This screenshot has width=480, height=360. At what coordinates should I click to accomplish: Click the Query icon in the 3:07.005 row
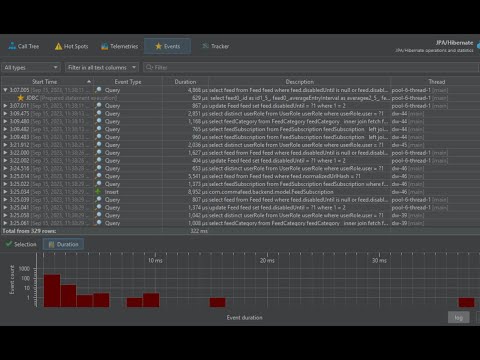tap(99, 90)
